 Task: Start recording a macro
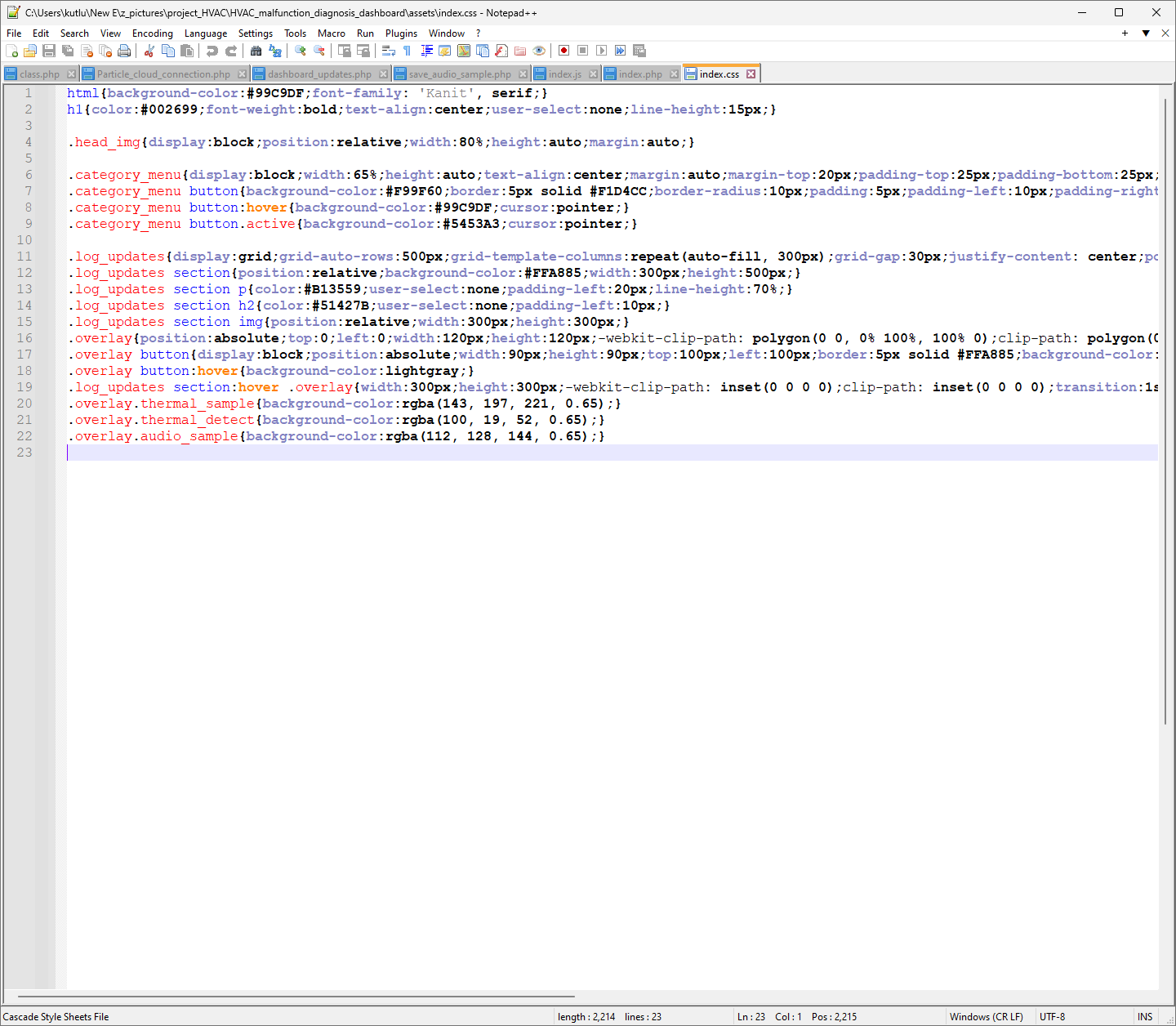(x=563, y=51)
